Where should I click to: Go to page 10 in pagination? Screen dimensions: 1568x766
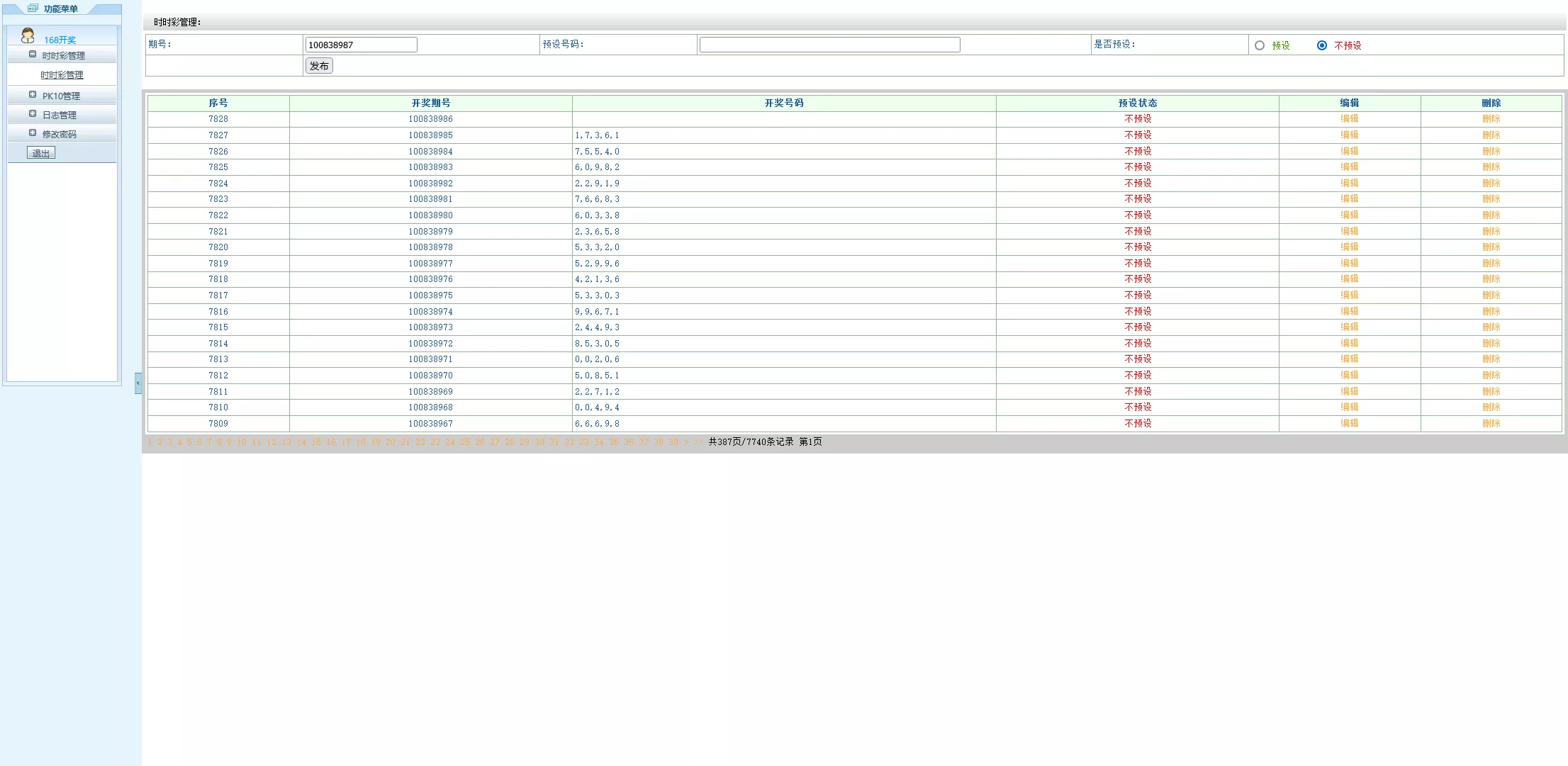tap(242, 442)
